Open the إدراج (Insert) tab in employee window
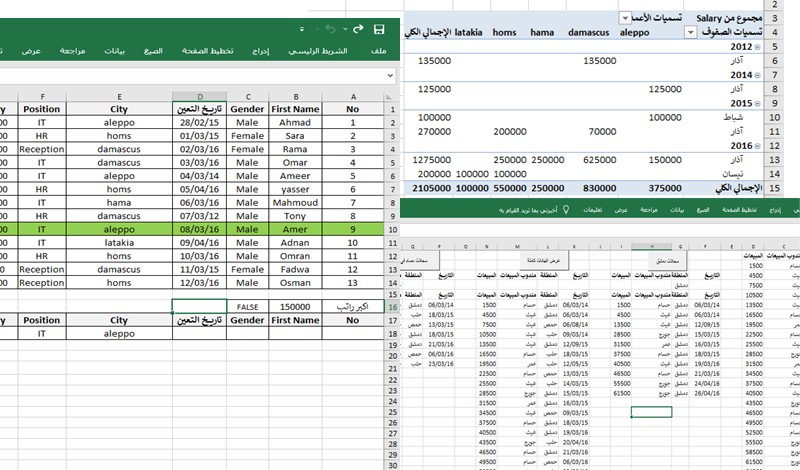 (x=261, y=51)
